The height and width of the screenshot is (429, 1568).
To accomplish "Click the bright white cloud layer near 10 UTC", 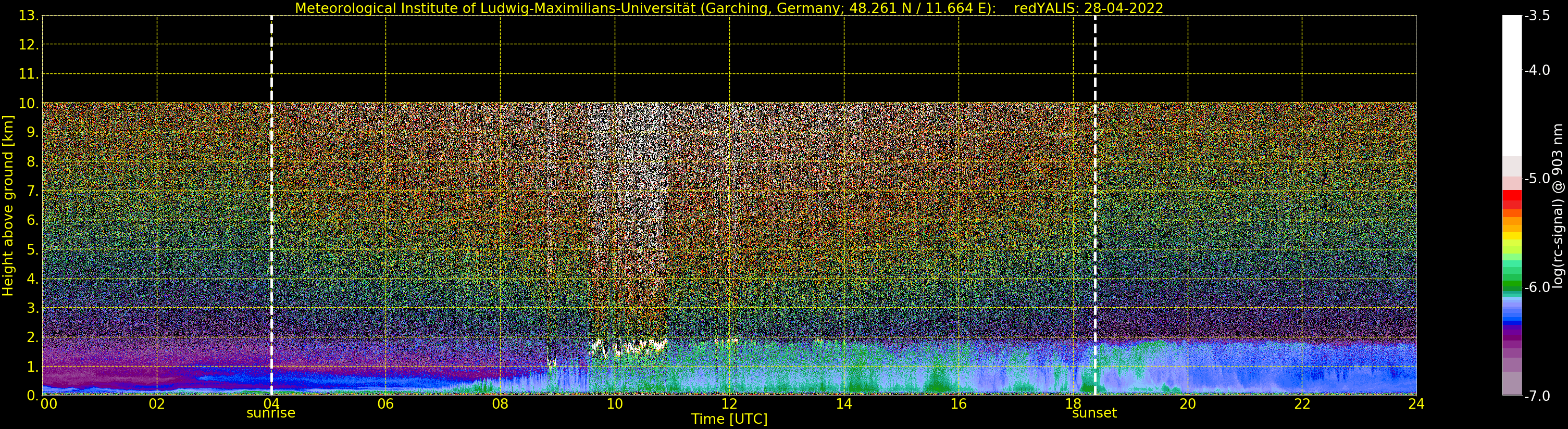I will click(628, 347).
